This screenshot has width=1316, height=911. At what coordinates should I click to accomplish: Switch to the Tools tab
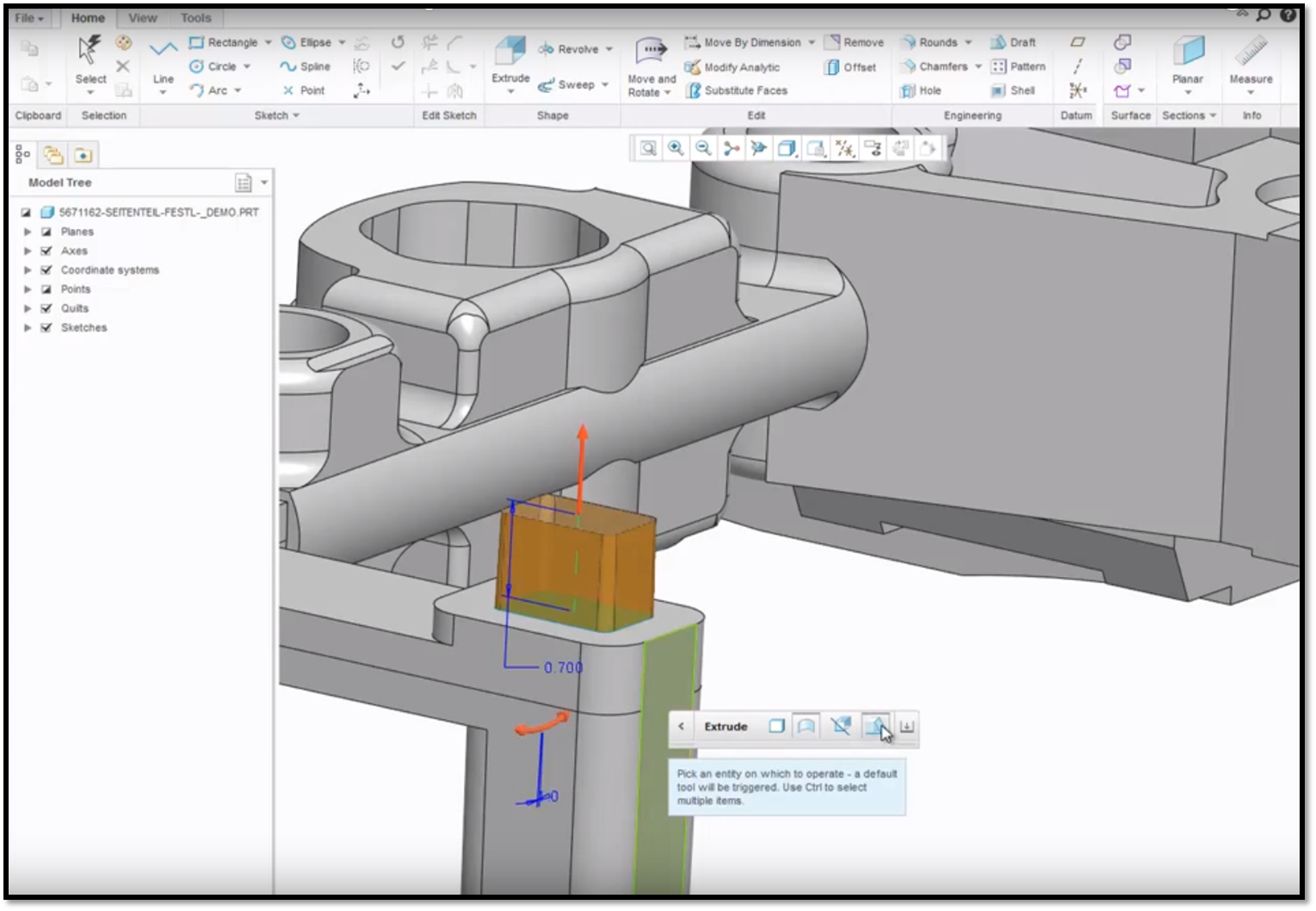click(195, 17)
